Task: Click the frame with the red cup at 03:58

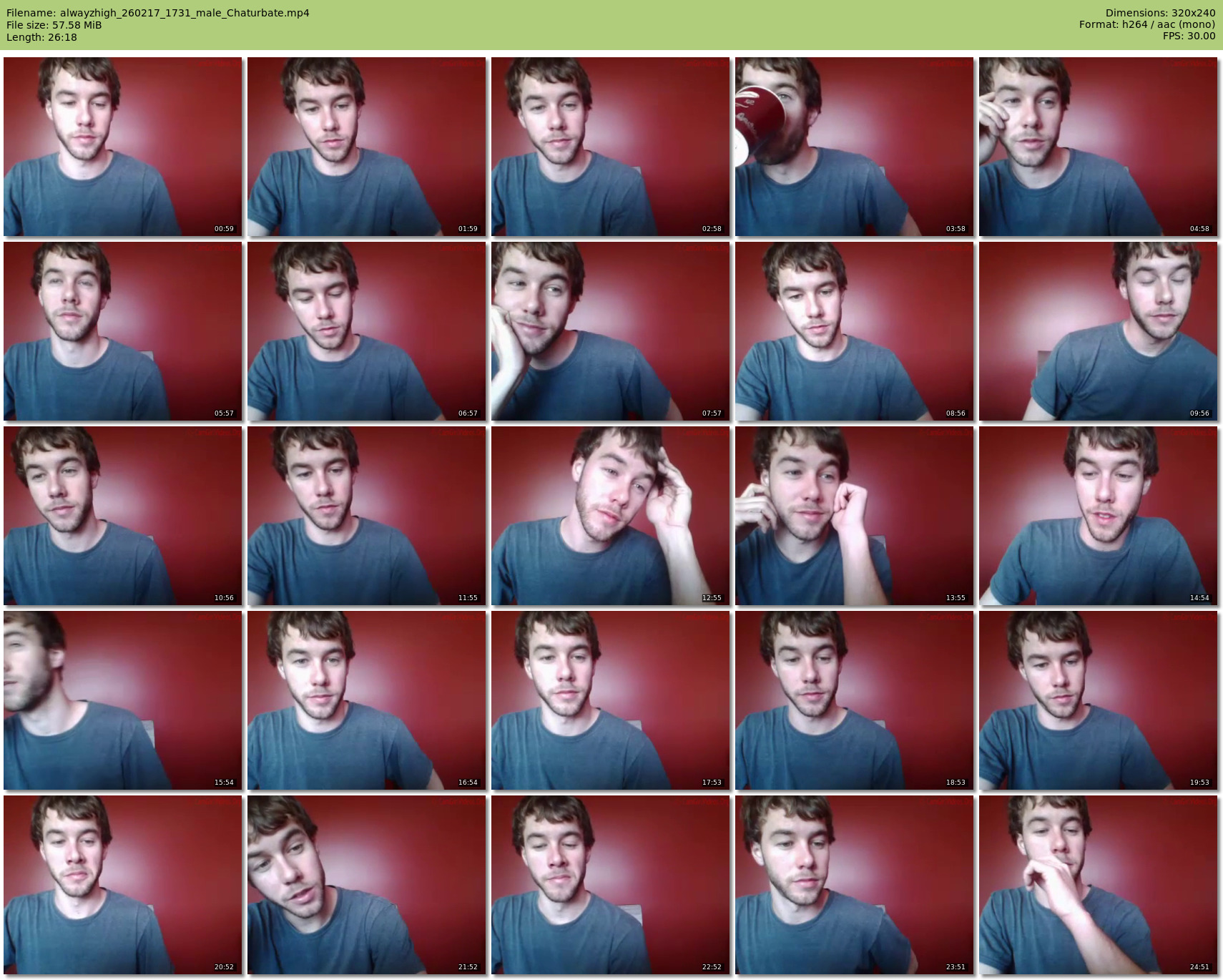Action: 855,147
